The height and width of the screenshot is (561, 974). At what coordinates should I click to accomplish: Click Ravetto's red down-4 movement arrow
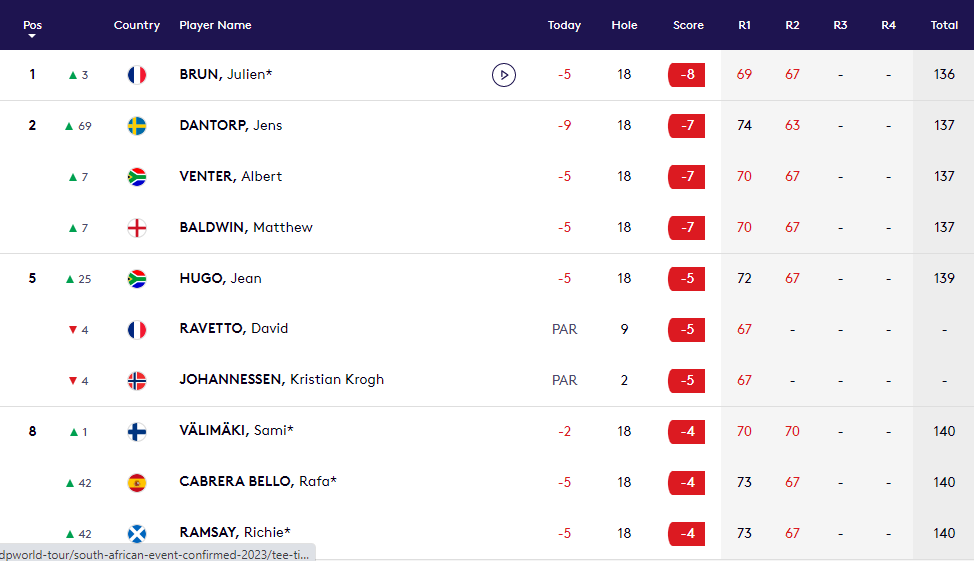(x=73, y=330)
